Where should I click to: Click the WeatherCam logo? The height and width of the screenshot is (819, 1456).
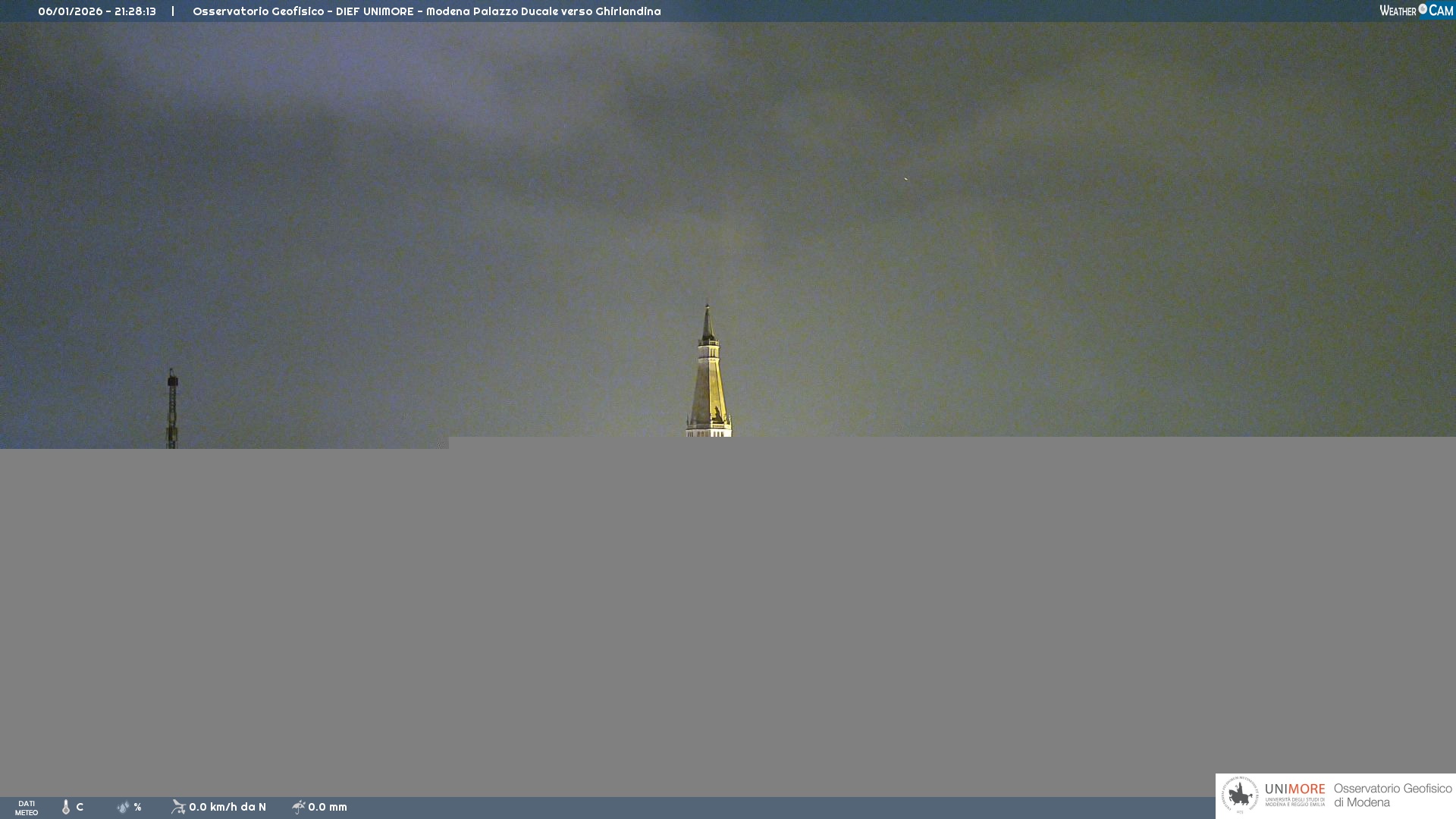(x=1416, y=11)
